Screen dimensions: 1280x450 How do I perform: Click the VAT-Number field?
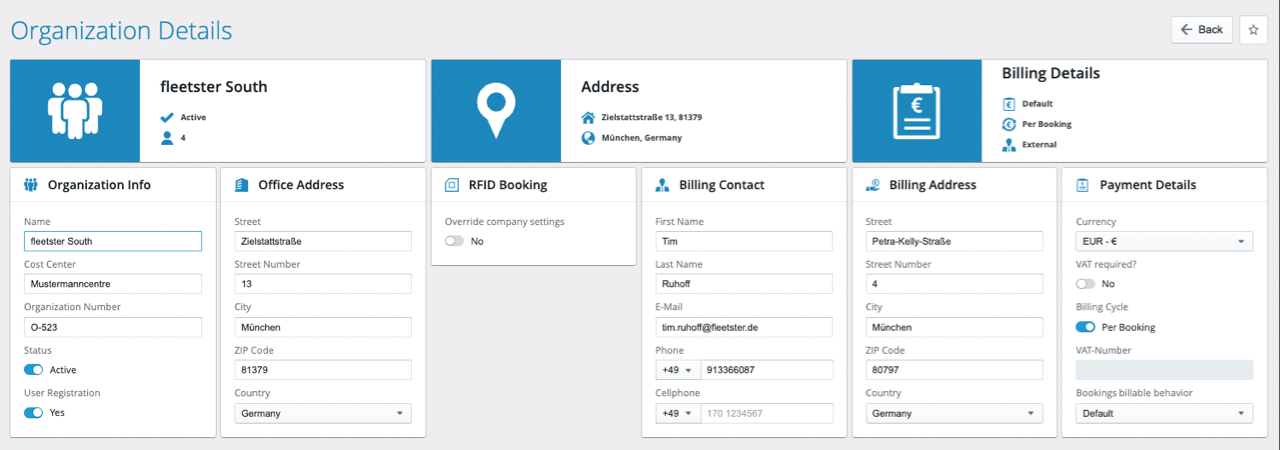(x=1164, y=370)
